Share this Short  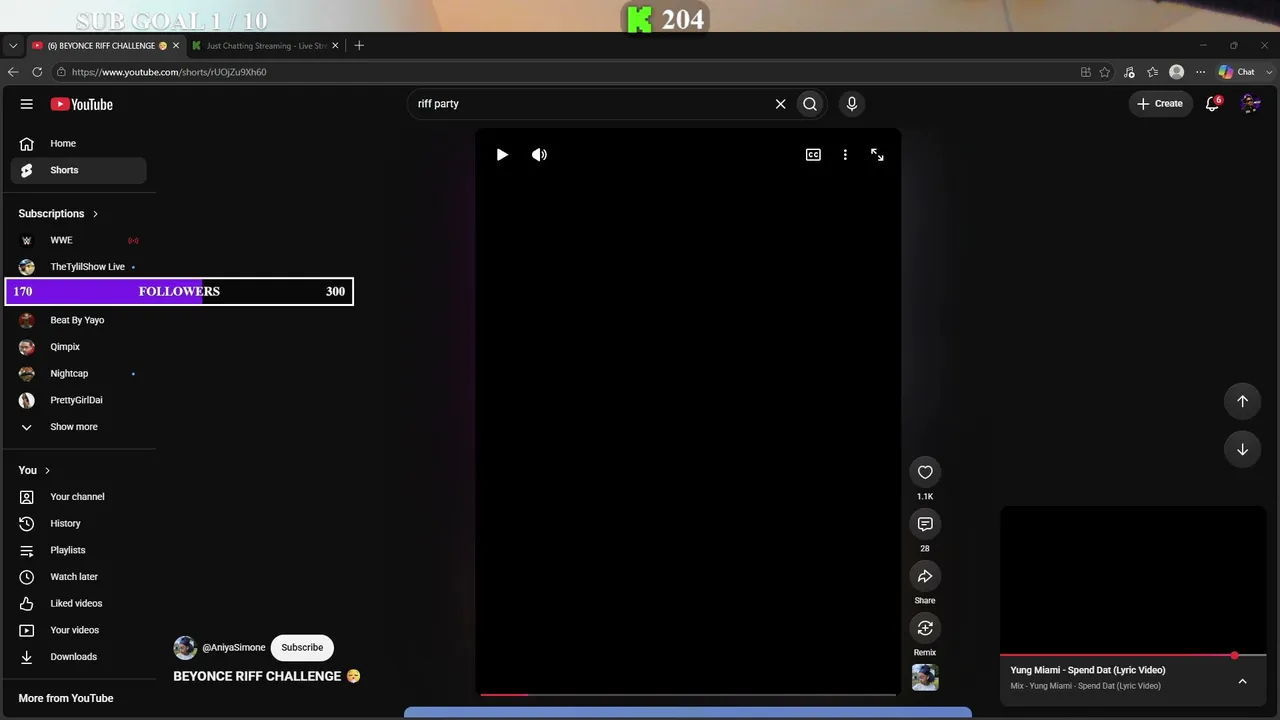coord(925,576)
